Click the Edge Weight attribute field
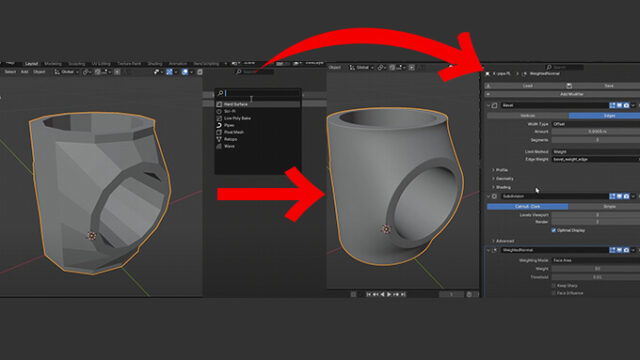The width and height of the screenshot is (640, 360). click(596, 159)
